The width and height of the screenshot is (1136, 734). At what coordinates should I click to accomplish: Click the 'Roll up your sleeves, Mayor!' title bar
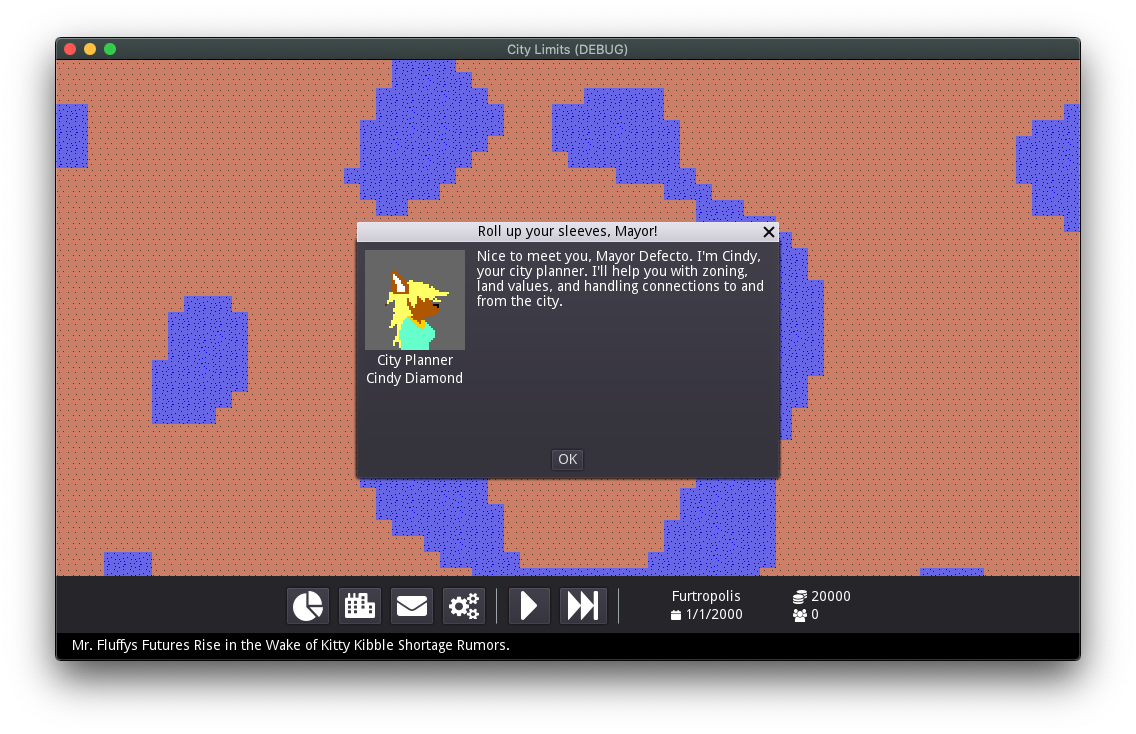click(x=567, y=232)
